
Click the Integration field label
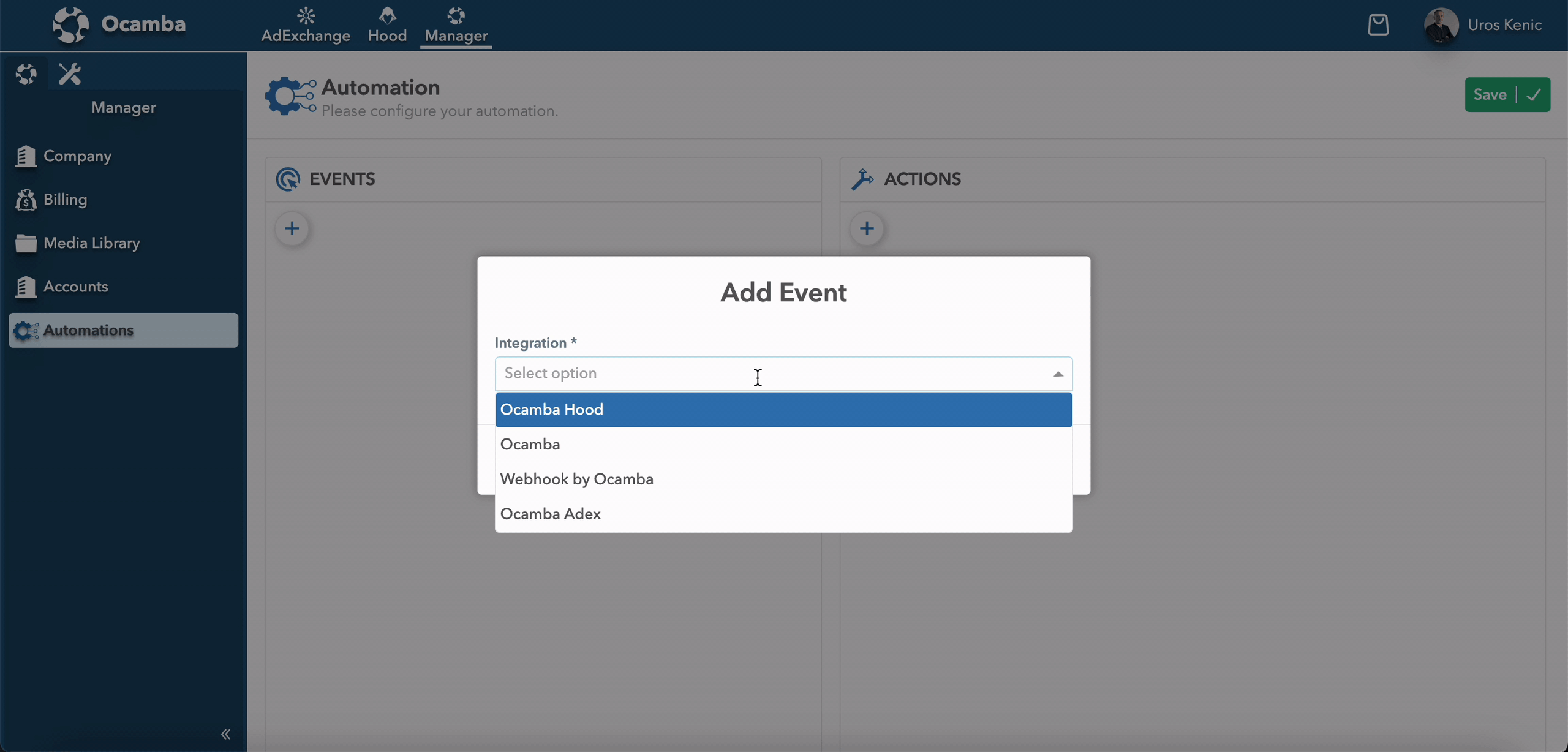pos(535,343)
